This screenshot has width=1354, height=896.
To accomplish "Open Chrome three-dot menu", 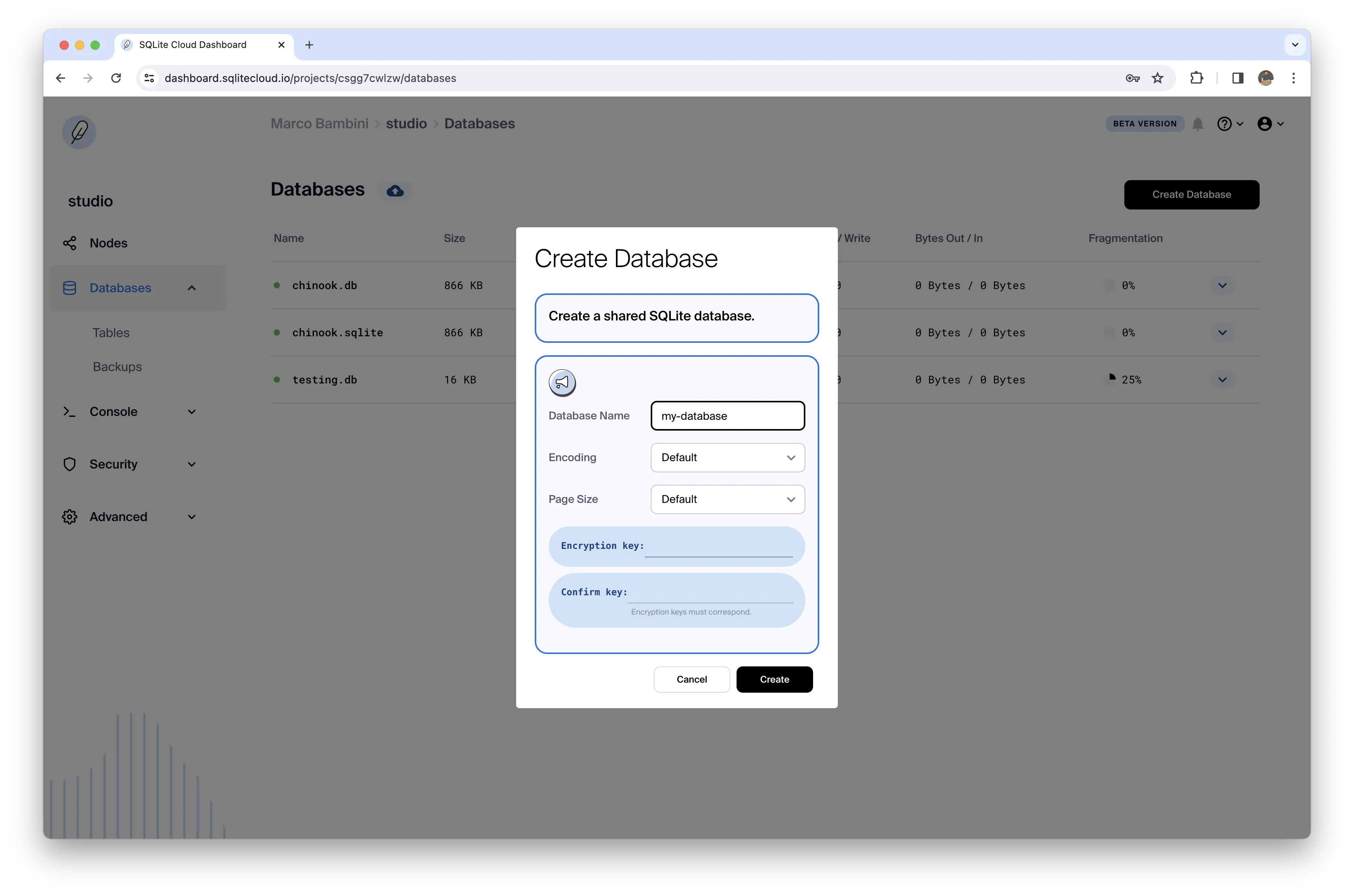I will (1293, 78).
